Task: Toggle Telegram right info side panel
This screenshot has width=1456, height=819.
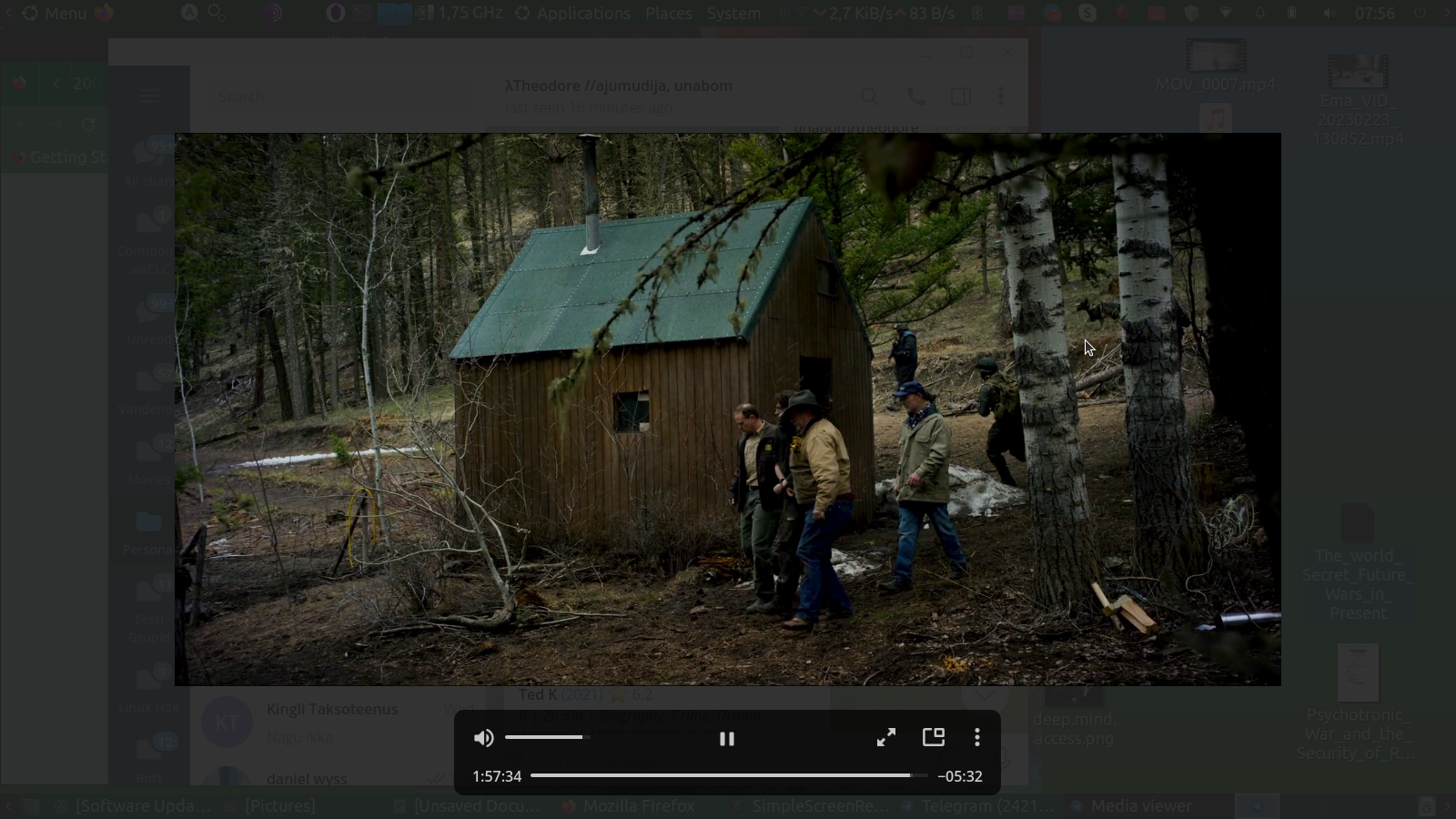Action: (x=960, y=96)
